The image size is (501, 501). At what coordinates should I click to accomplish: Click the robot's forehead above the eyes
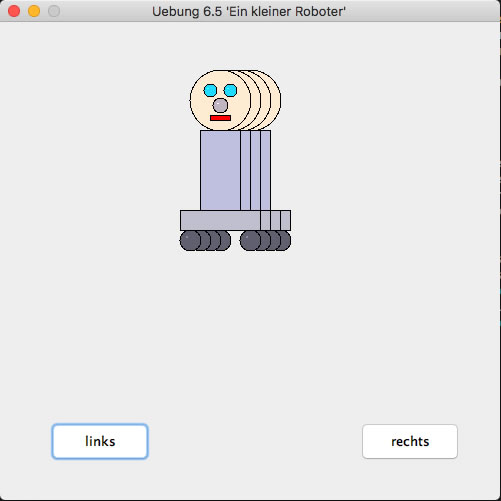pyautogui.click(x=220, y=77)
